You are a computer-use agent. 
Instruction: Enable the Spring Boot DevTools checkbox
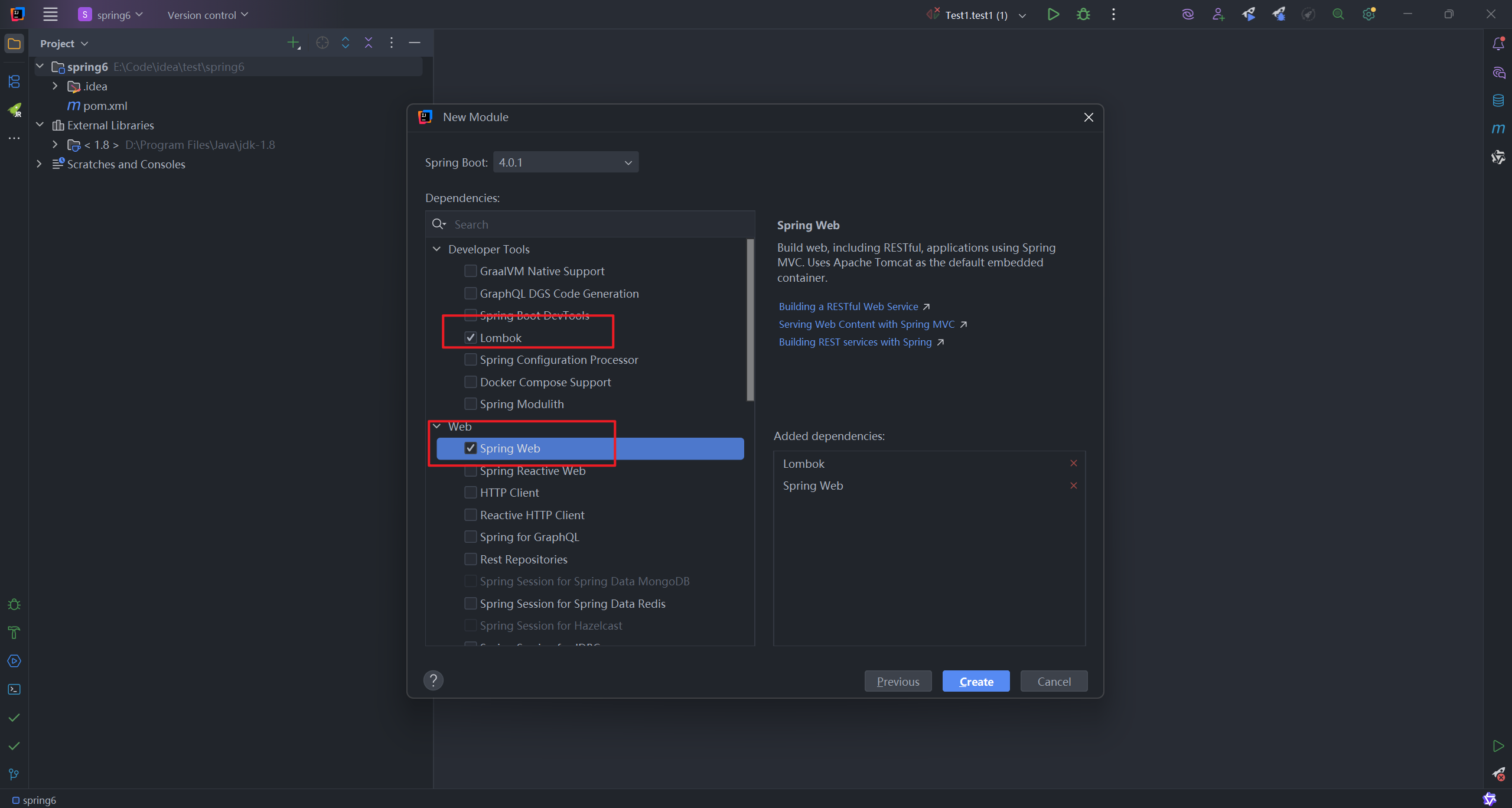coord(471,314)
